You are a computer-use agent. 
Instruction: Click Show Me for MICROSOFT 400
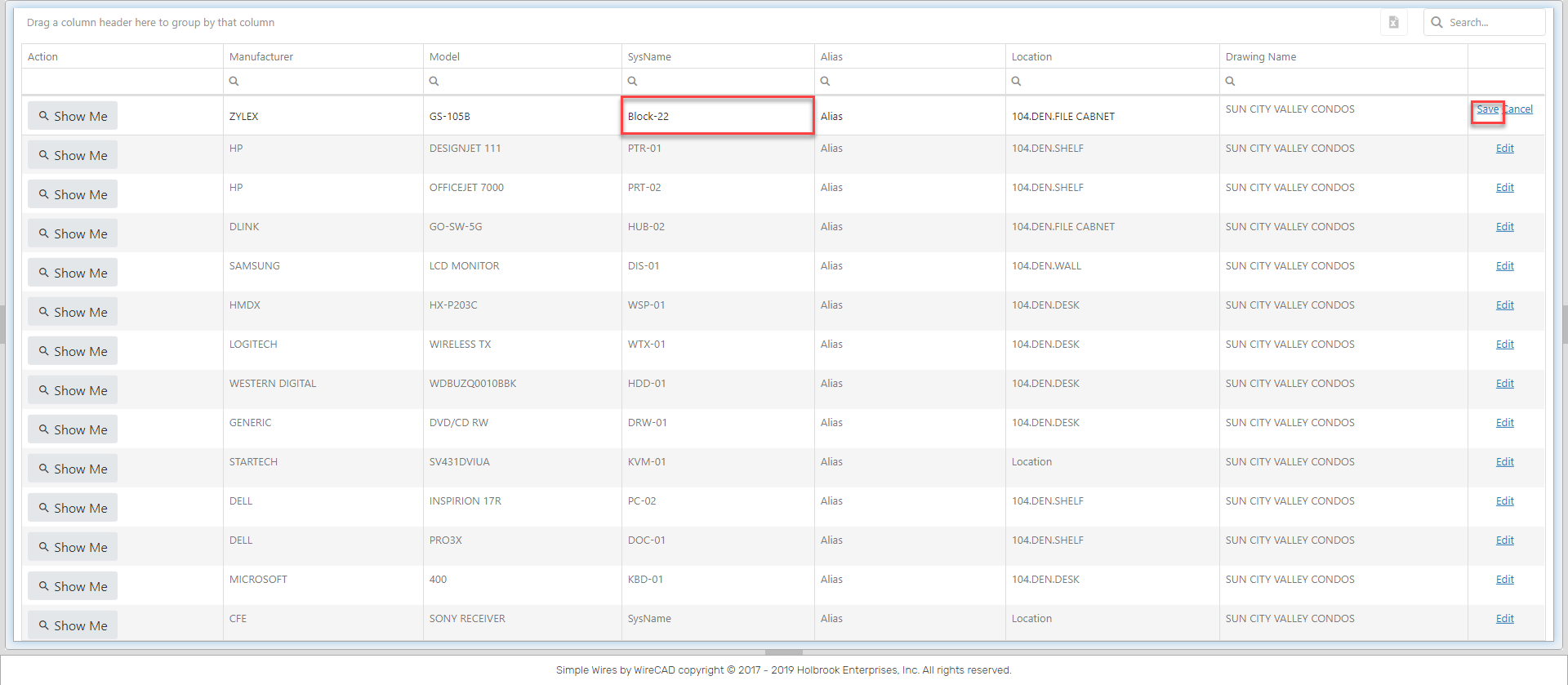click(73, 586)
